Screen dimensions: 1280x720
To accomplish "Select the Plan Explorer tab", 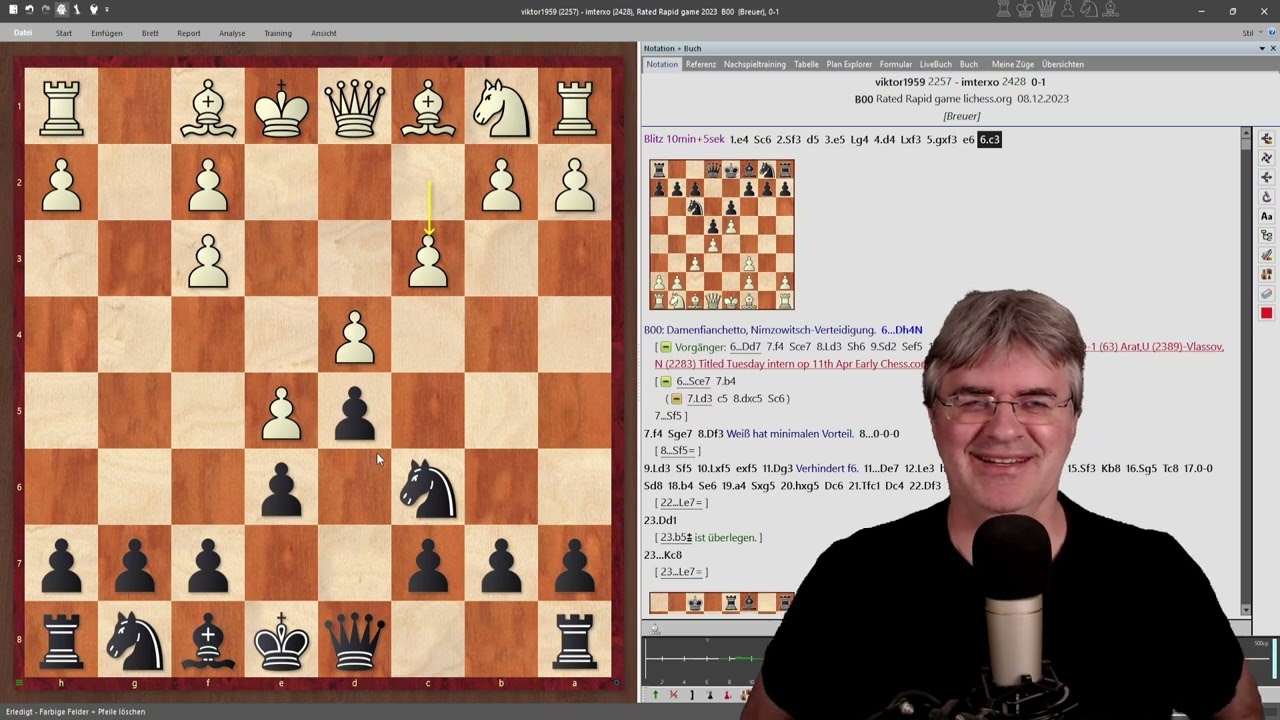I will click(x=849, y=64).
